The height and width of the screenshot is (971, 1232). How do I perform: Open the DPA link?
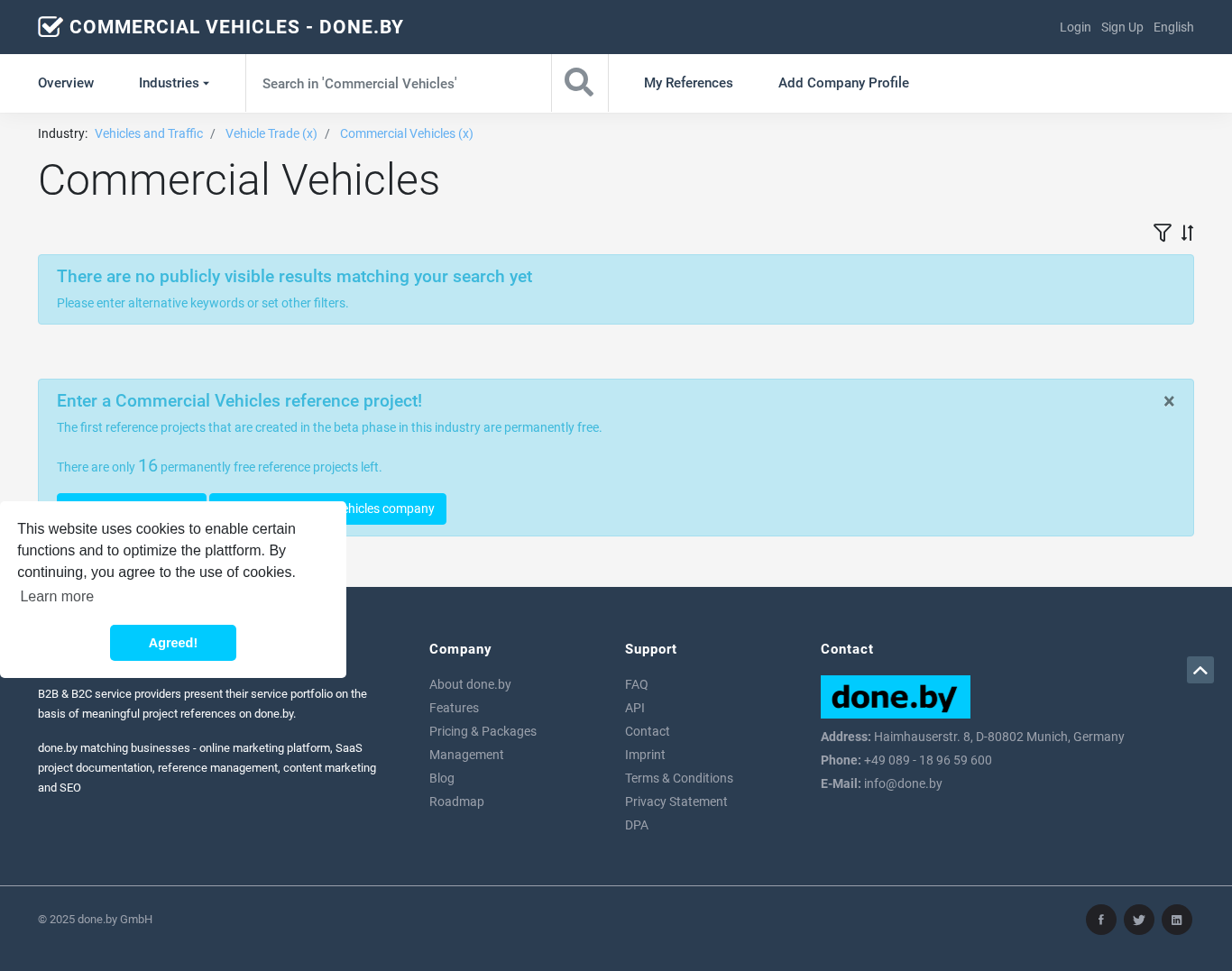(637, 825)
